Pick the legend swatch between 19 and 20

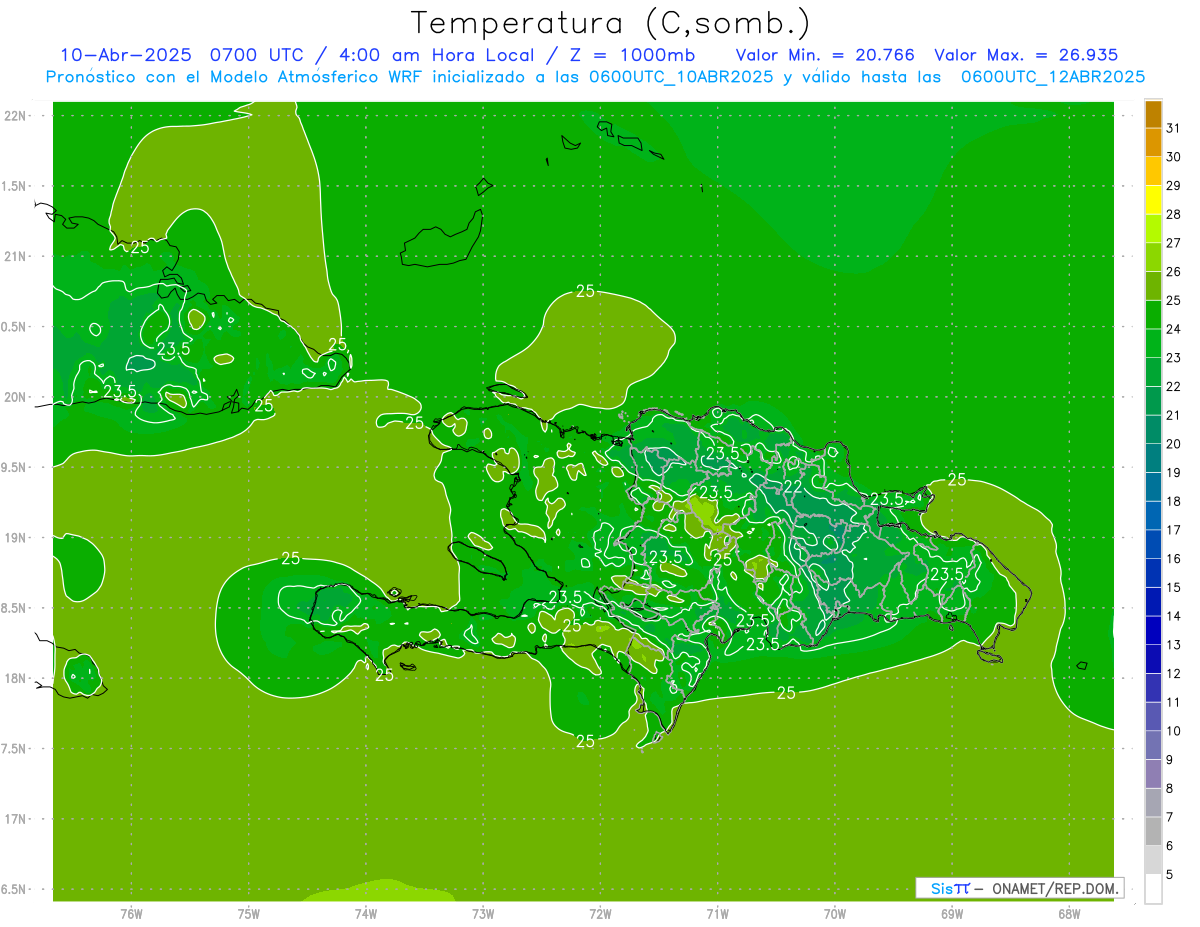coord(1153,458)
